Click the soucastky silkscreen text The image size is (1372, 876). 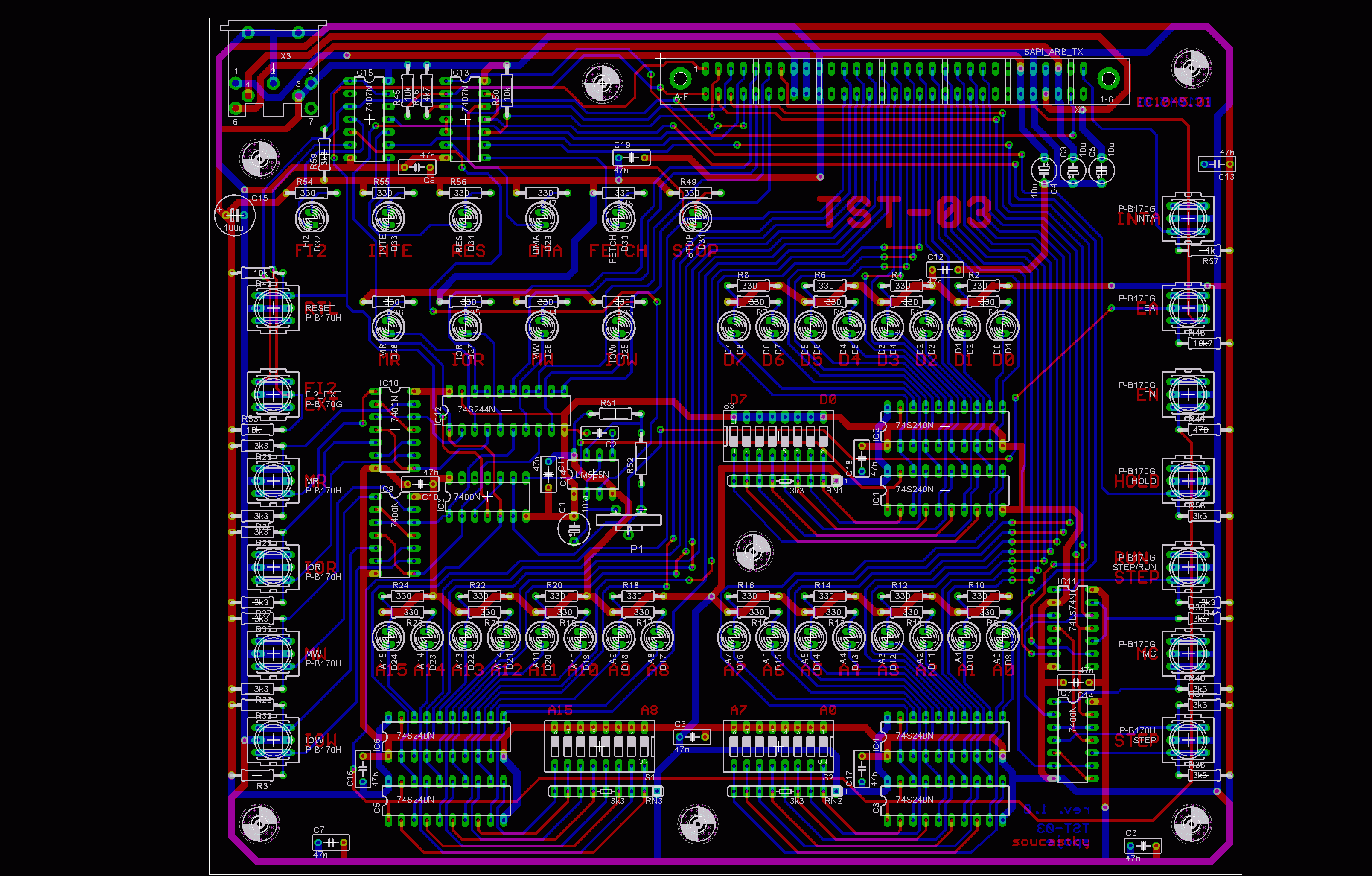coord(1051,842)
